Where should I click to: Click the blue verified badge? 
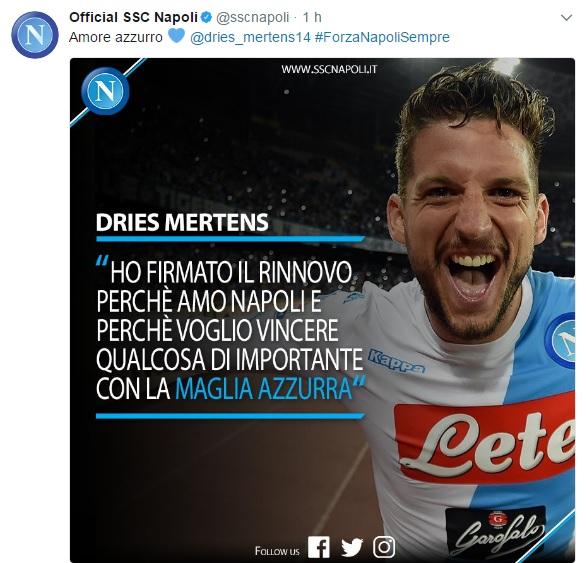pos(206,17)
